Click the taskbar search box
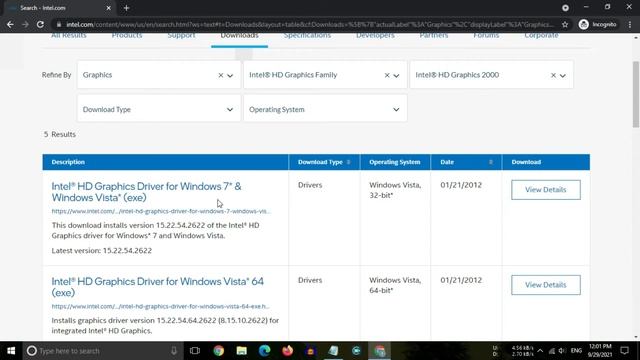640x360 pixels. (x=102, y=351)
